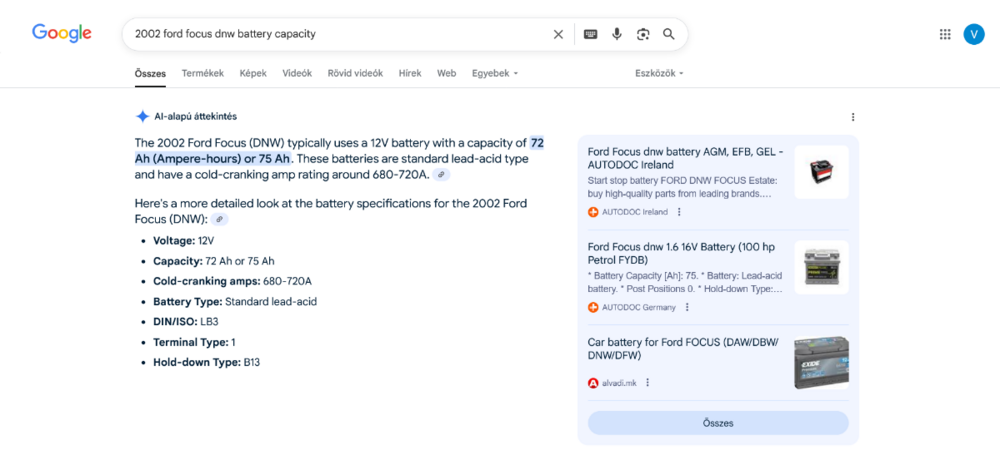Start voice search with microphone icon
Screen dimensions: 1000x450
coord(617,34)
